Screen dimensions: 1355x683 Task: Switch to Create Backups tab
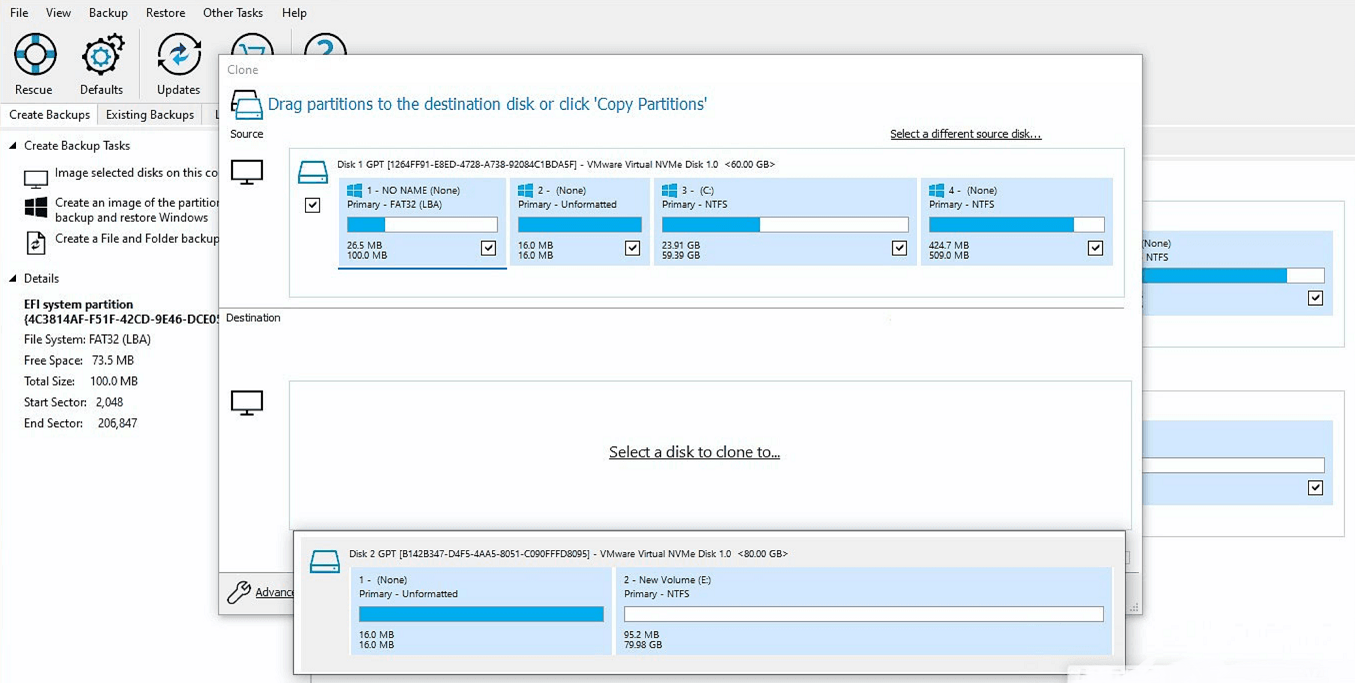click(x=49, y=115)
